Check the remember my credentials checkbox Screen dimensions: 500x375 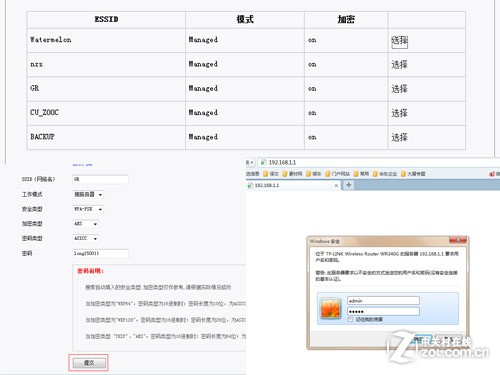click(x=350, y=320)
